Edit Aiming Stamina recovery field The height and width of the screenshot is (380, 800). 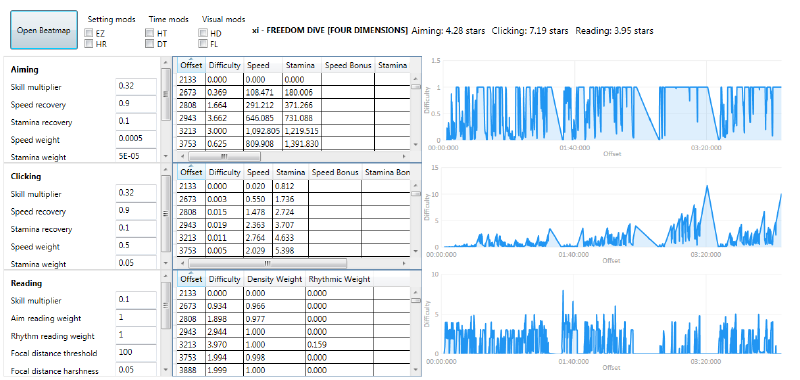tap(136, 121)
